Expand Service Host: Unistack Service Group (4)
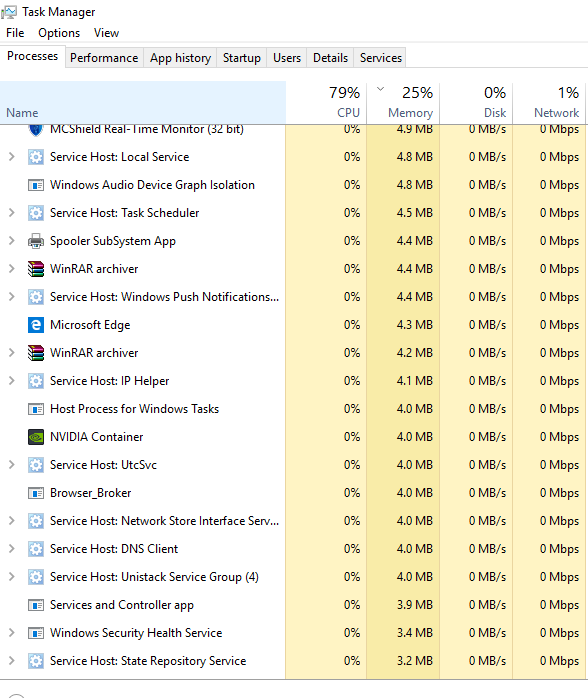Viewport: 588px width, 698px height. pyautogui.click(x=12, y=577)
